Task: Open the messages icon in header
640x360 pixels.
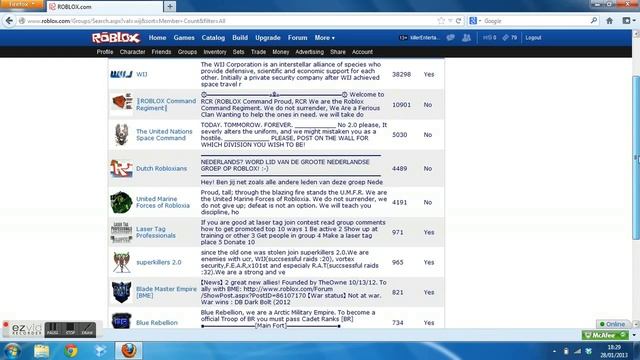Action: 451,38
